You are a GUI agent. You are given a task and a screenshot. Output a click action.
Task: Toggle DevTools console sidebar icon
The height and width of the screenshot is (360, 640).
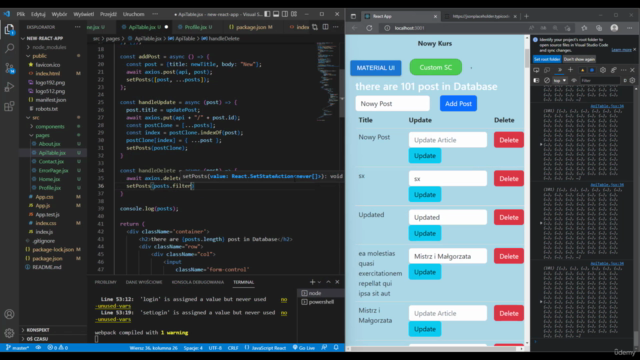point(536,80)
